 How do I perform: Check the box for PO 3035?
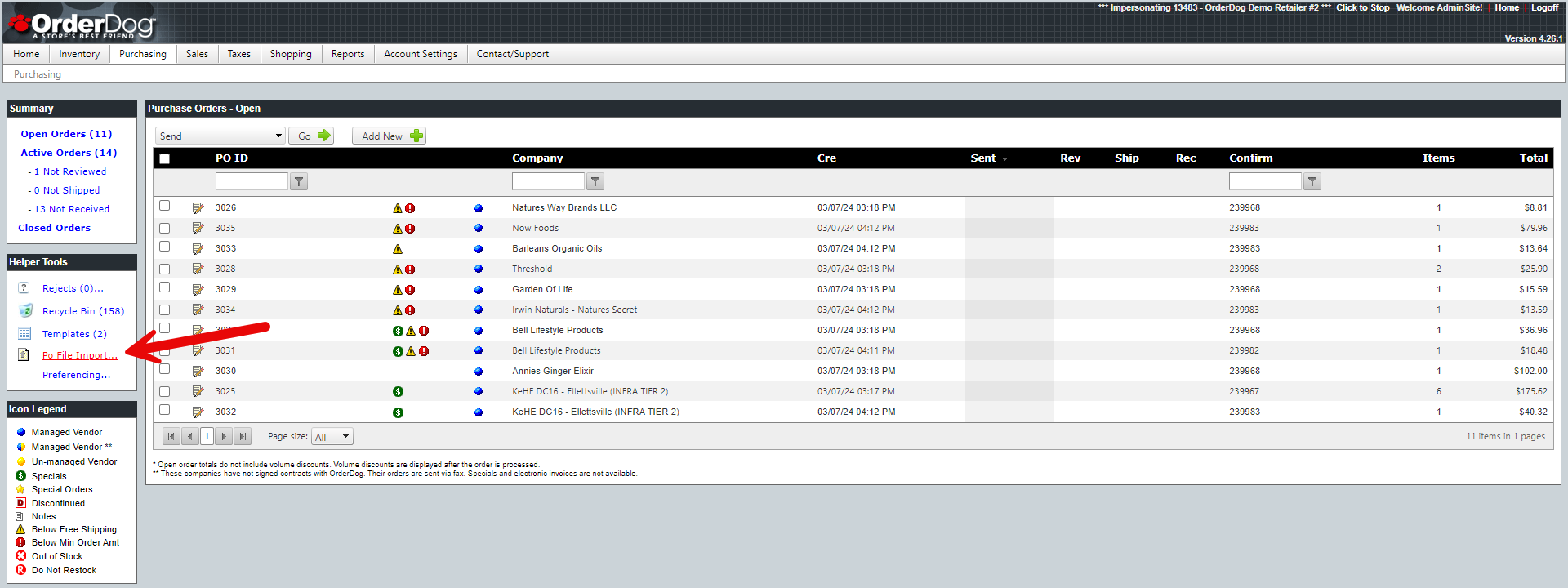(x=165, y=228)
